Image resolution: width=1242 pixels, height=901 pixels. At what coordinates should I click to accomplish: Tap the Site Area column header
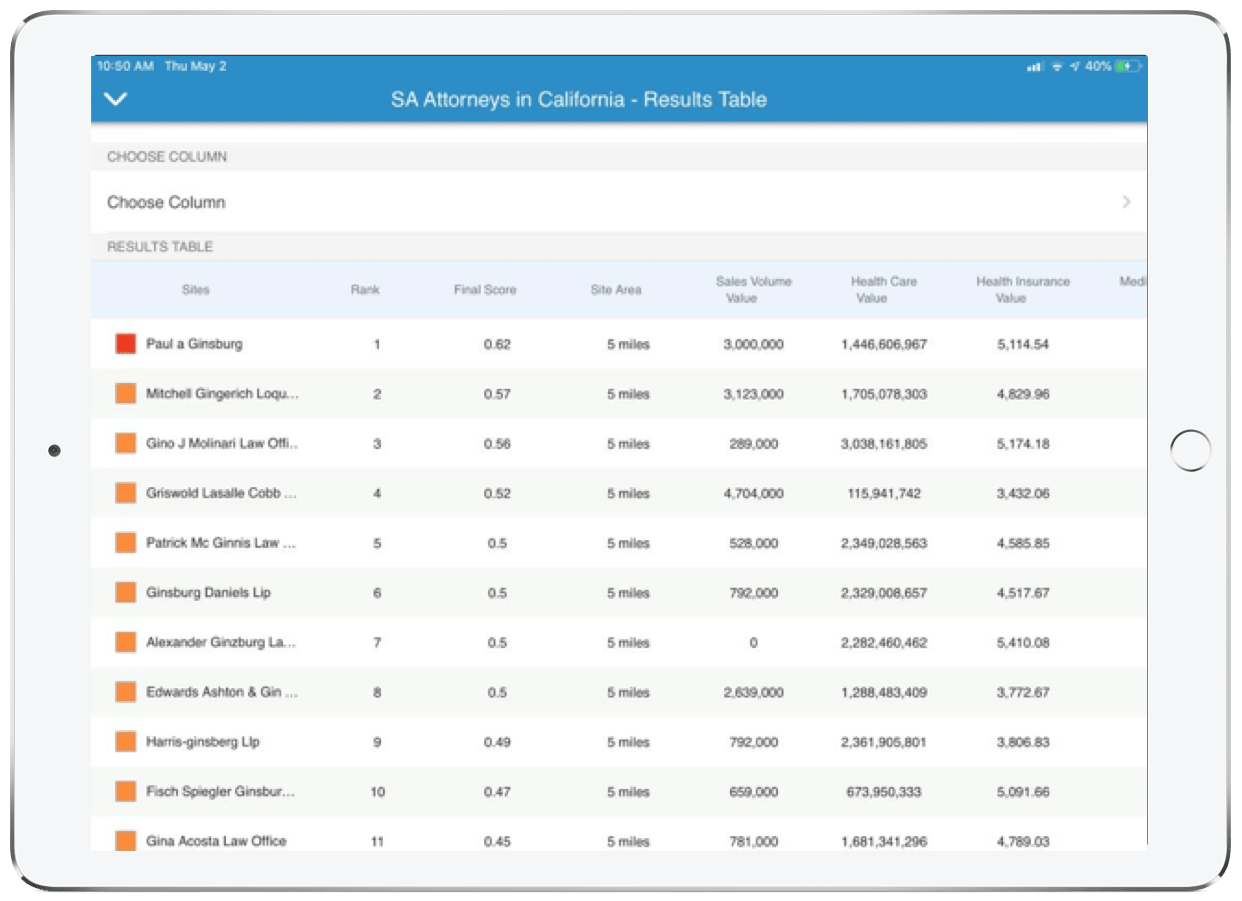616,290
